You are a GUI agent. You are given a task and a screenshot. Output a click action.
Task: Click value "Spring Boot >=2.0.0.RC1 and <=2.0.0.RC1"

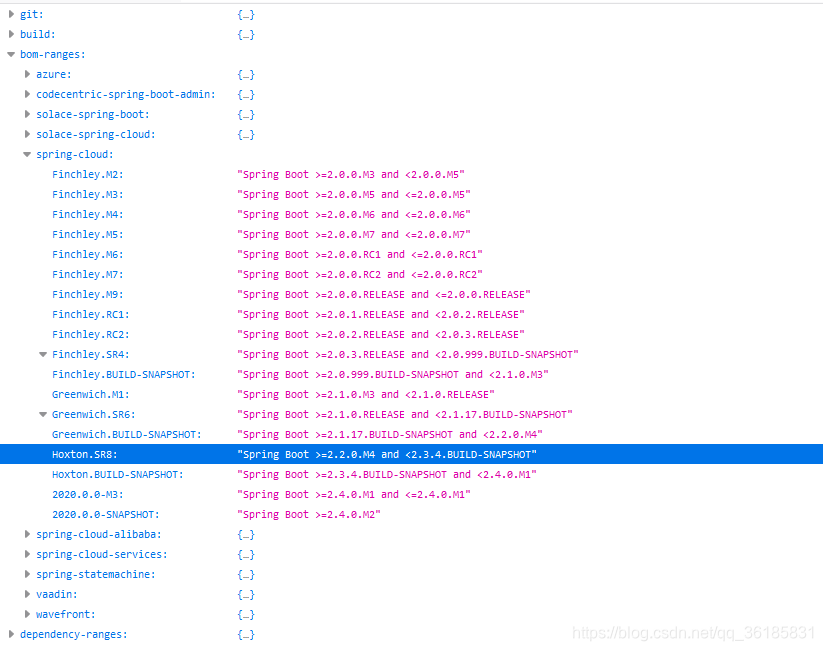(360, 254)
